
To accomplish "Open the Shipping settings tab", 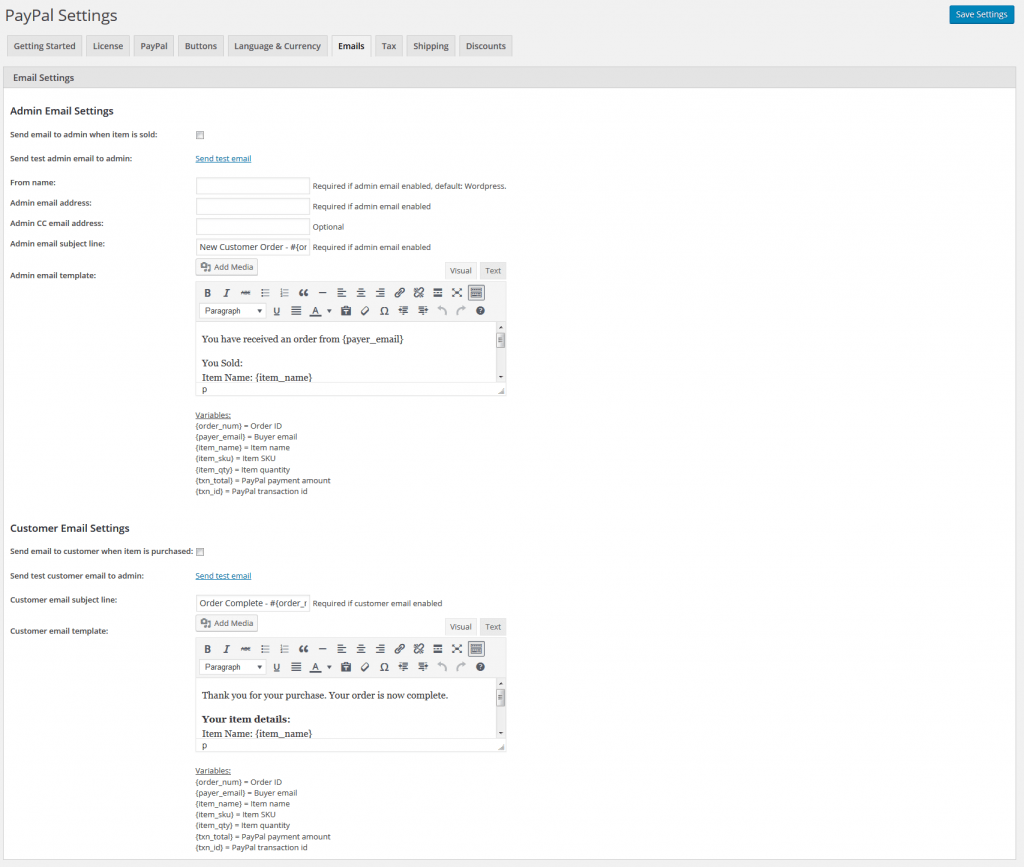I will [431, 46].
